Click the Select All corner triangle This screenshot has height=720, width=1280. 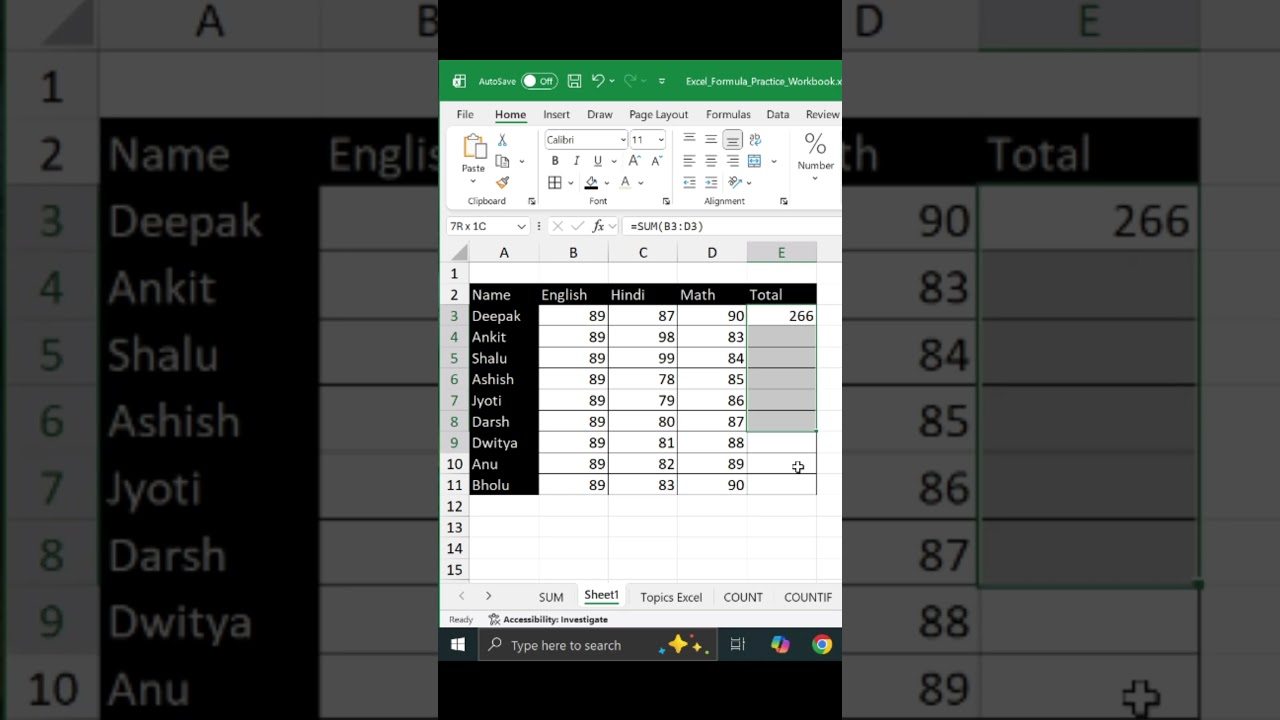[459, 253]
